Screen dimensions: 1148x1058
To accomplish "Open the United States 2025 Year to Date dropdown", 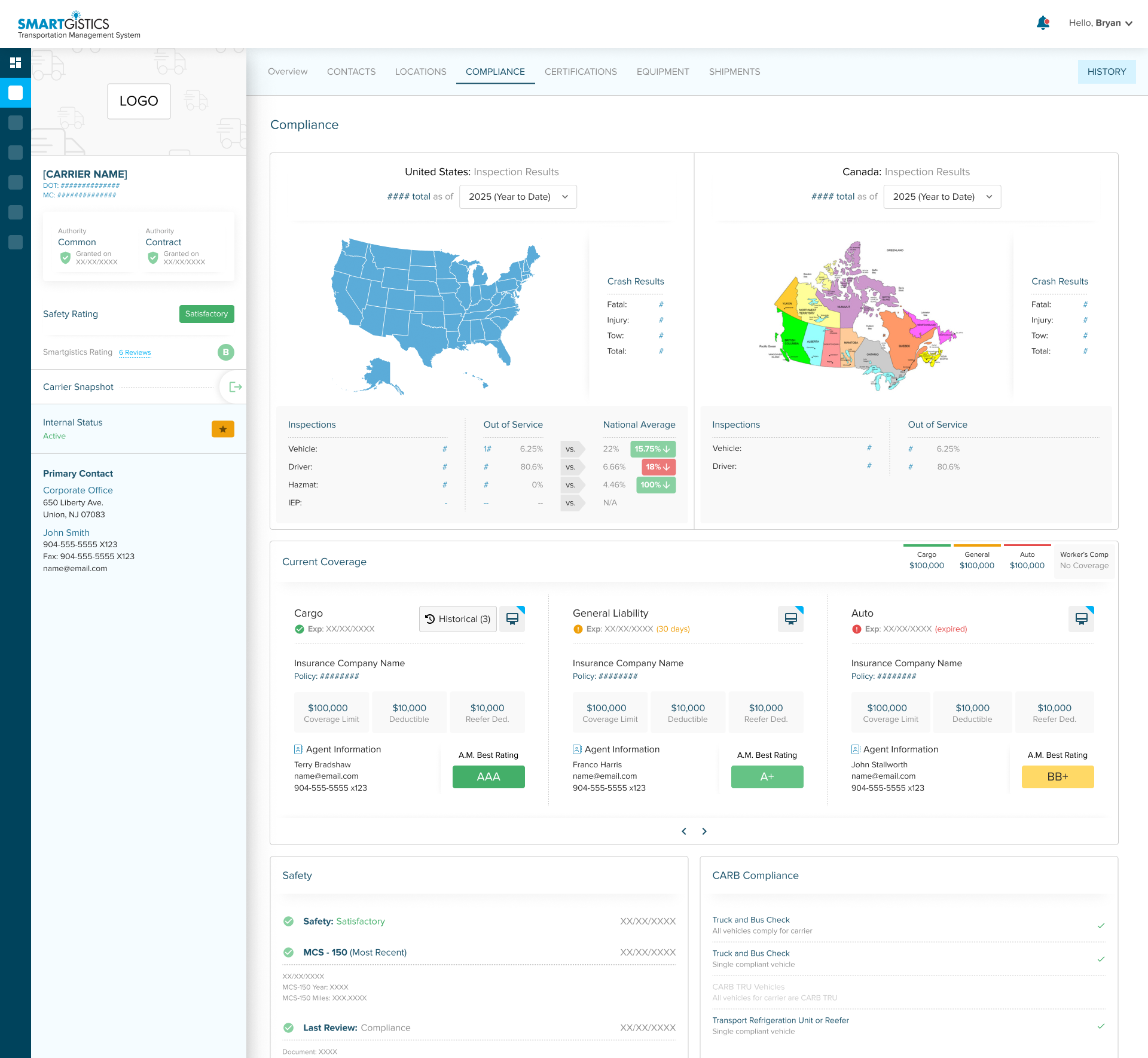I will (517, 196).
